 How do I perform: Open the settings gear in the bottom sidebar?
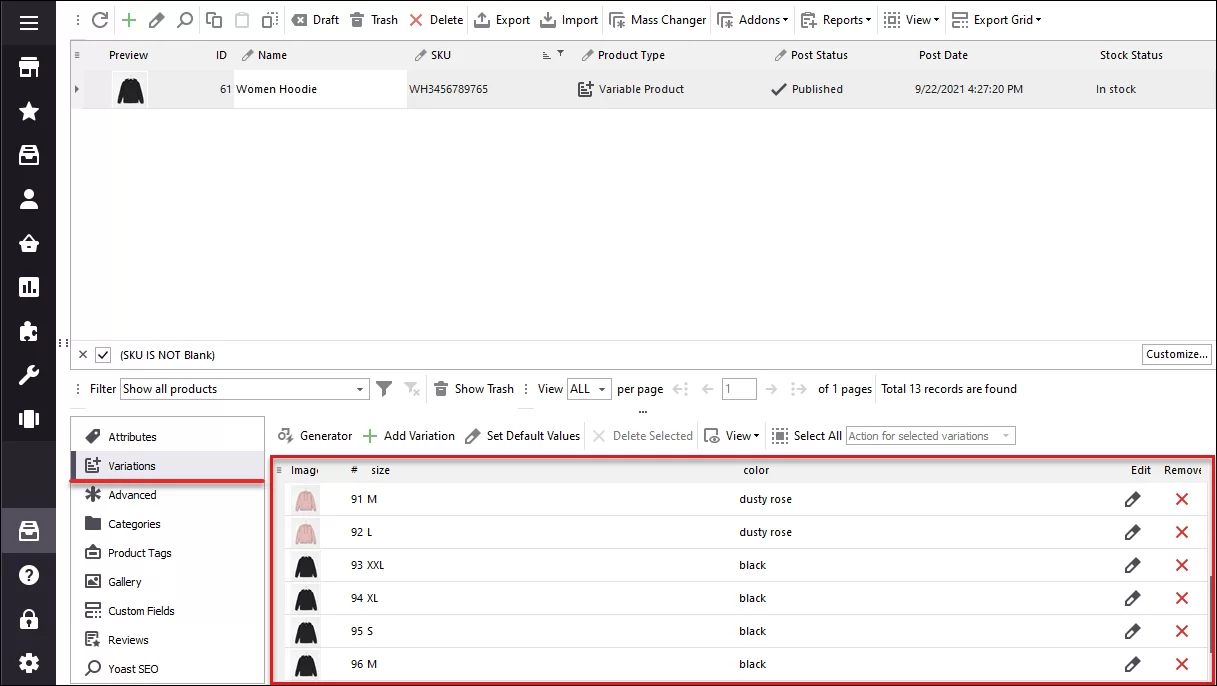[28, 663]
